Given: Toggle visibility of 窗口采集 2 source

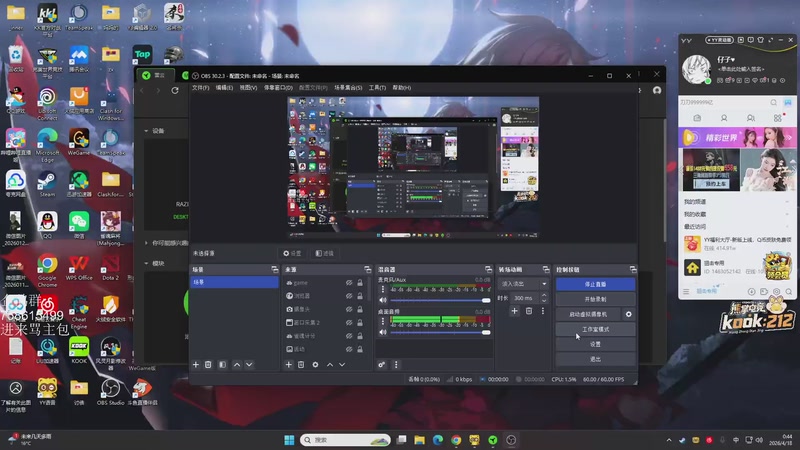Looking at the screenshot, I should pos(349,322).
